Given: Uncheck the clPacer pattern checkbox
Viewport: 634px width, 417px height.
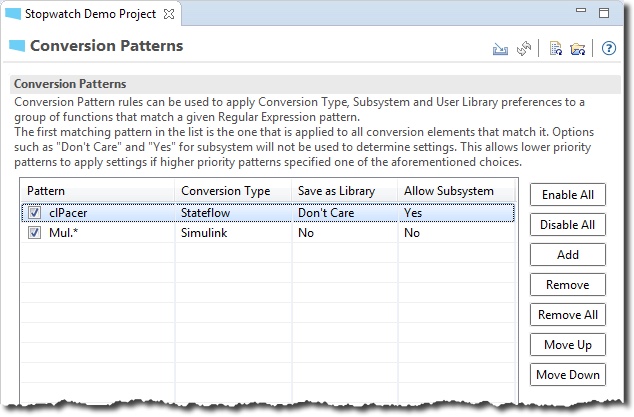Looking at the screenshot, I should point(34,213).
